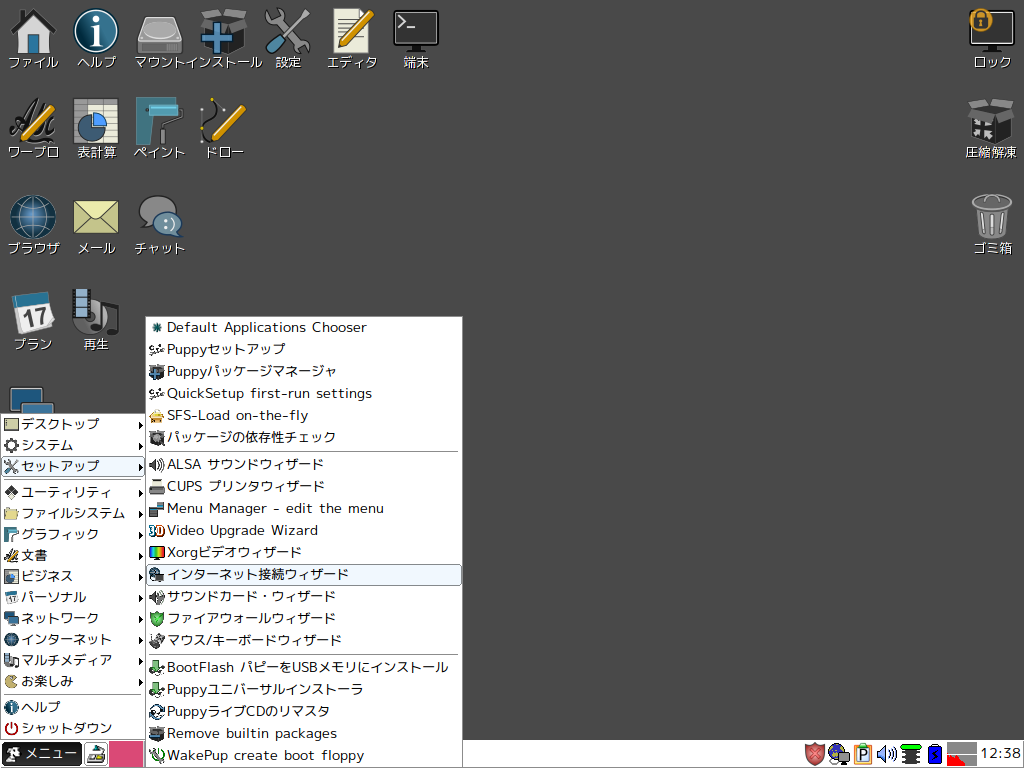The width and height of the screenshot is (1024, 768).
Task: Click the 12:38 clock
Action: point(1000,754)
